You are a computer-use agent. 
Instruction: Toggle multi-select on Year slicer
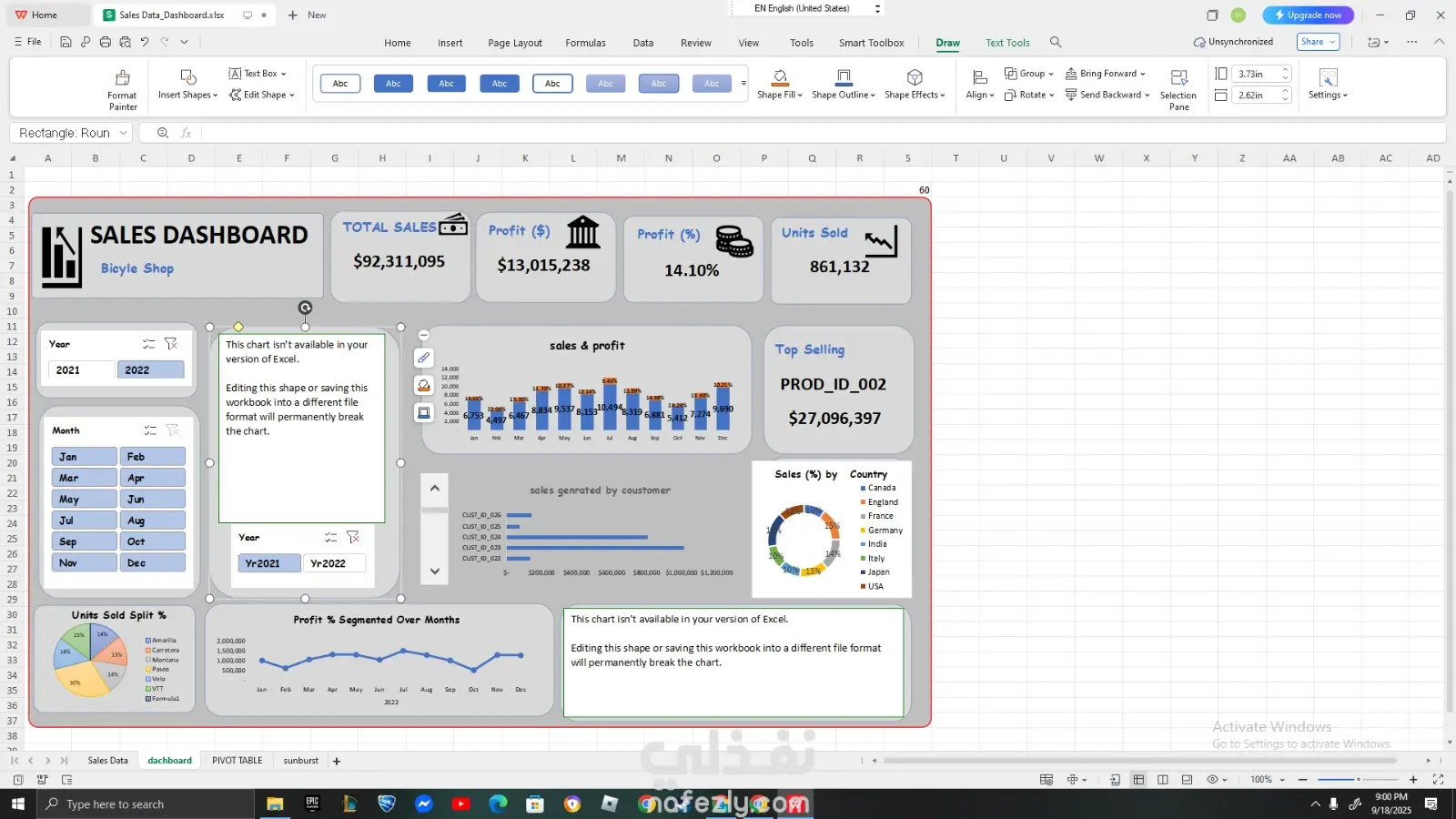point(148,344)
